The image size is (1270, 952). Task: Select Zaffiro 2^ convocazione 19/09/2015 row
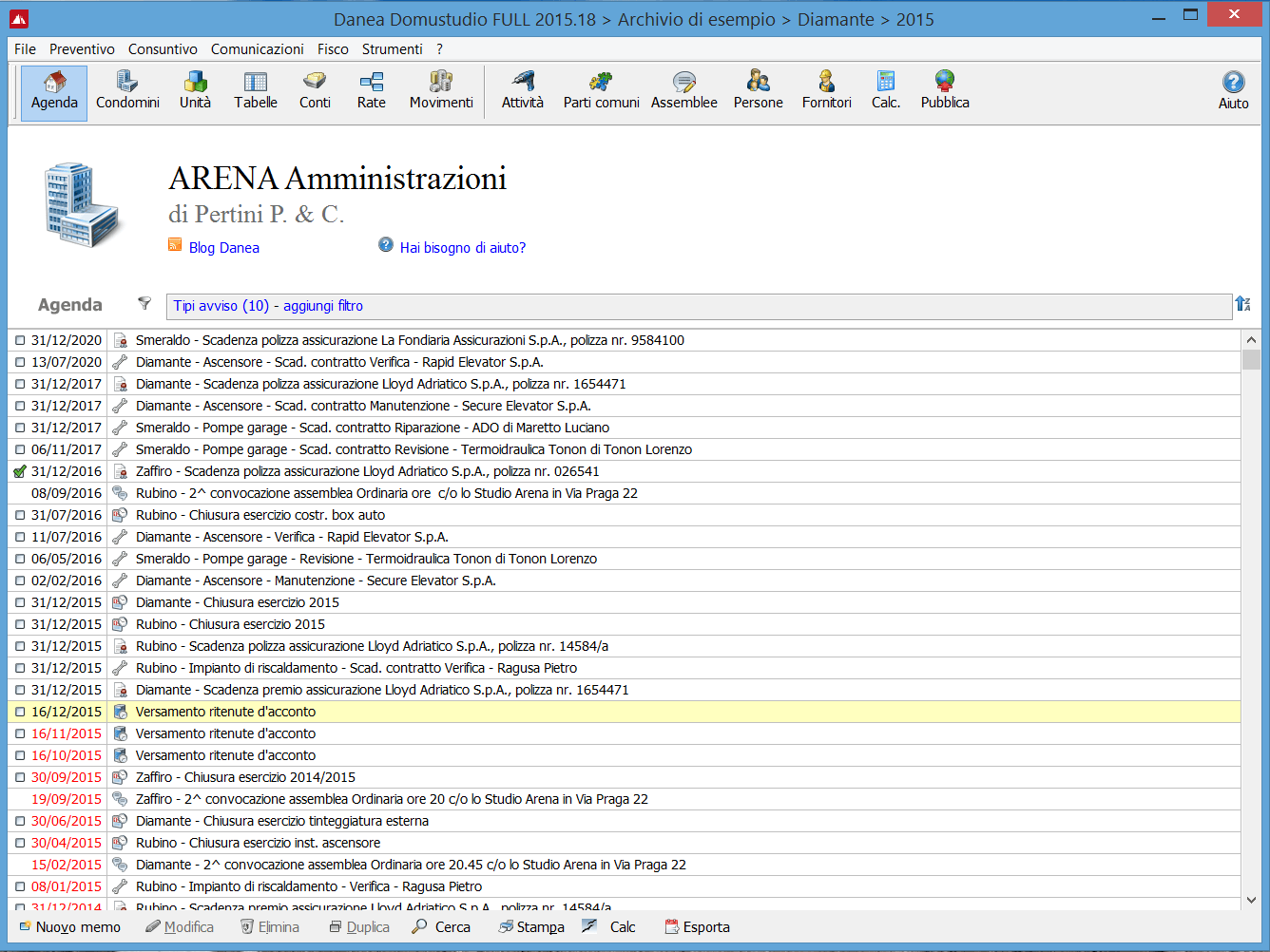[x=624, y=799]
